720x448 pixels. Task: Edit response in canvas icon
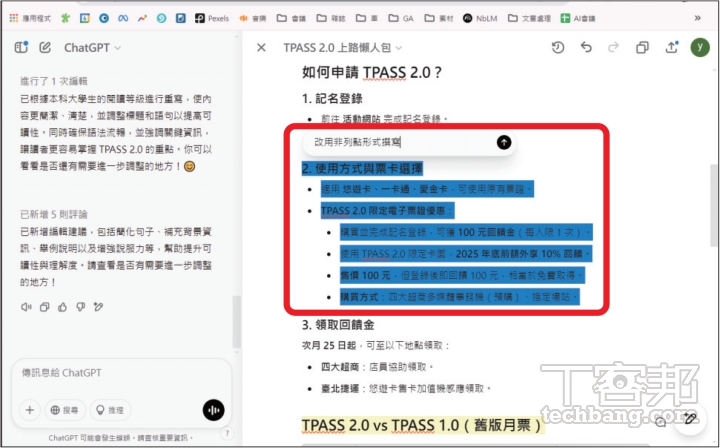pos(98,307)
